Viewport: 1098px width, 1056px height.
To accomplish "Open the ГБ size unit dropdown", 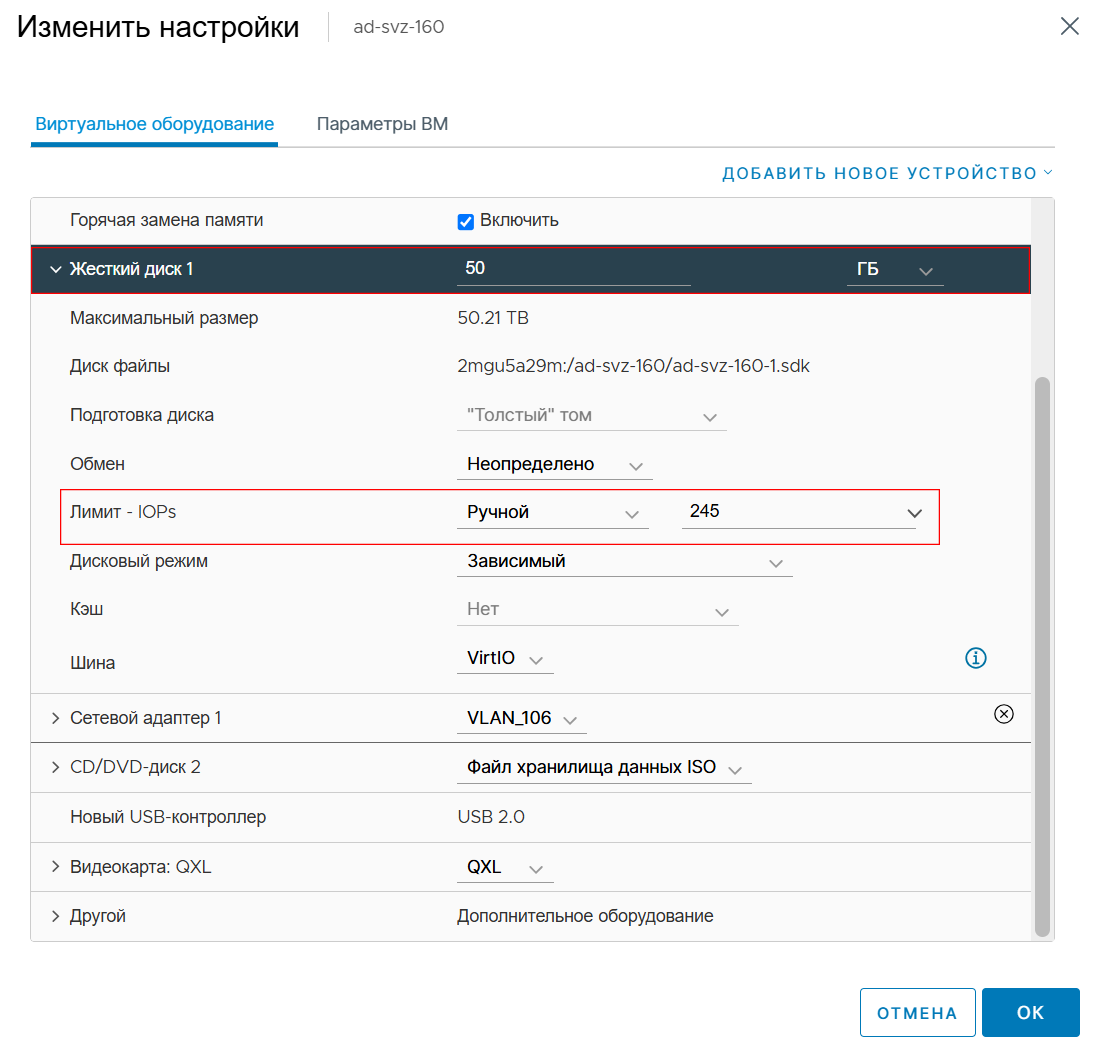I will [895, 270].
